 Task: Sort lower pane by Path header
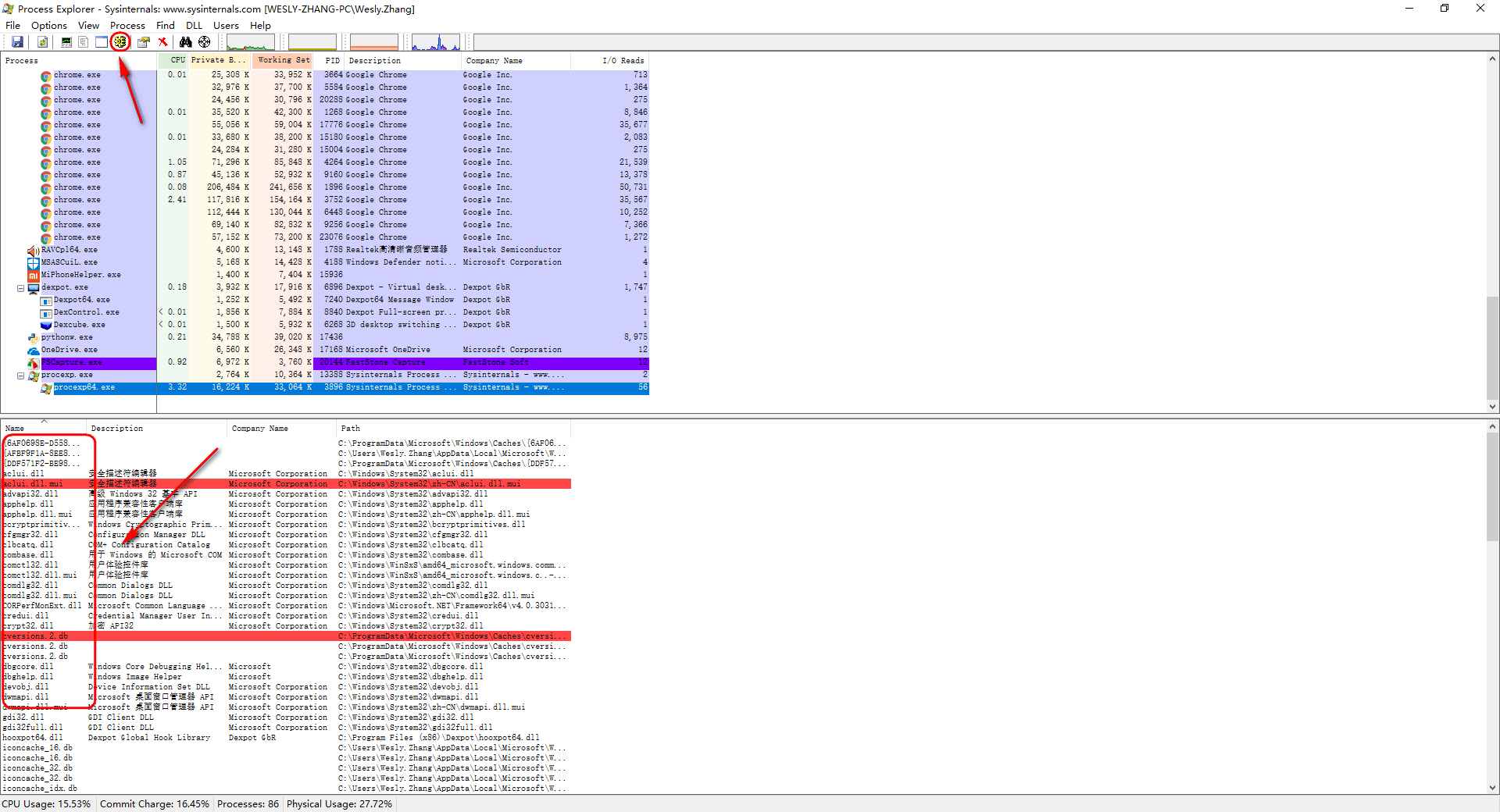tap(453, 428)
